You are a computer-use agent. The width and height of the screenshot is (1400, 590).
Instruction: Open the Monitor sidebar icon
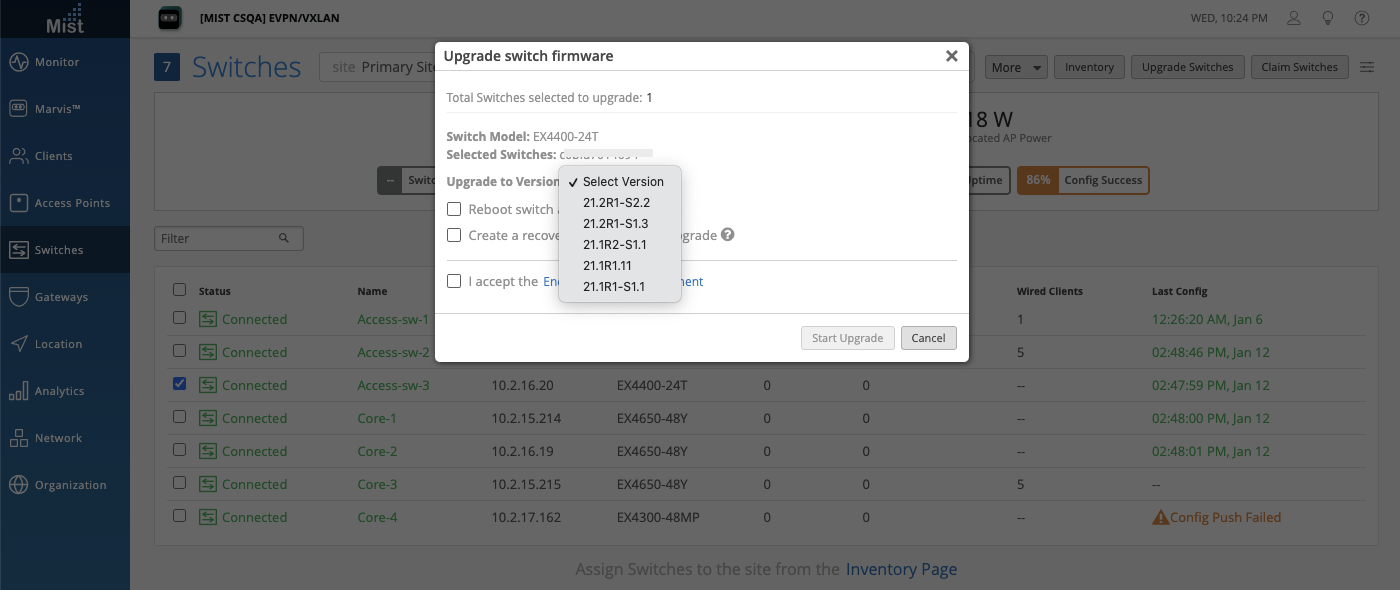[18, 62]
